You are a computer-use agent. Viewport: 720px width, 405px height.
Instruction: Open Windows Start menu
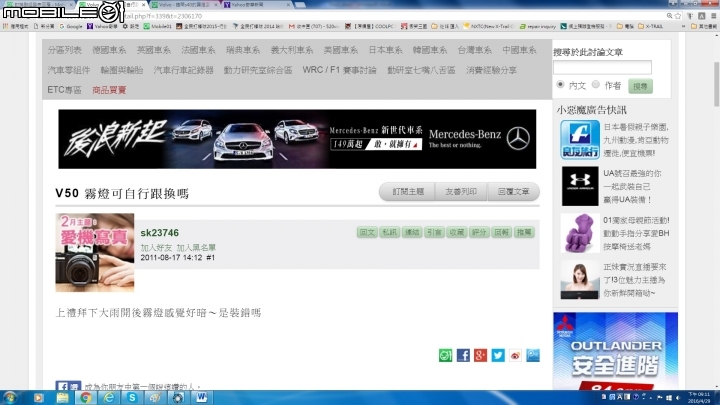pos(10,398)
